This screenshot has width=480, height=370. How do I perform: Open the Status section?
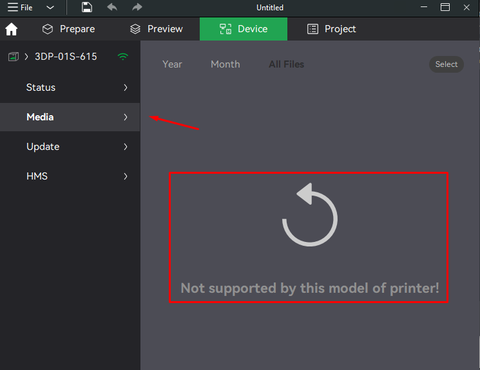coord(70,88)
